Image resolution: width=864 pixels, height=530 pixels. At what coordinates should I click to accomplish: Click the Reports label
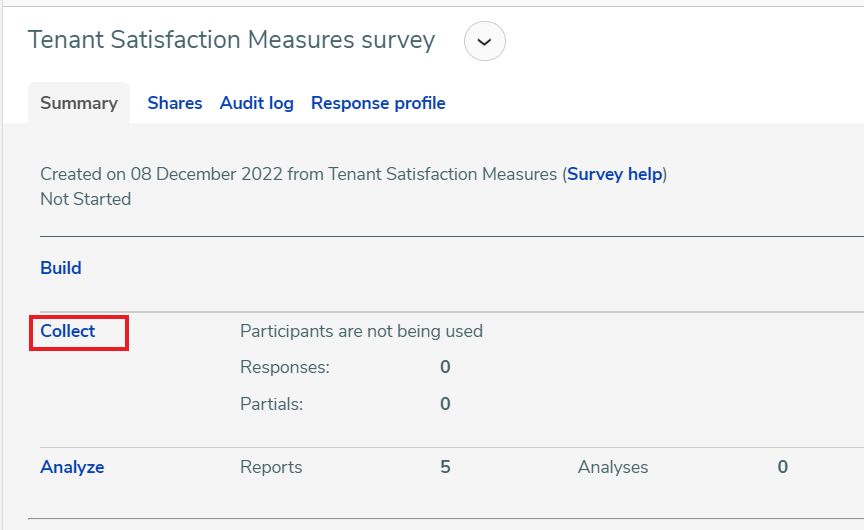tap(271, 467)
